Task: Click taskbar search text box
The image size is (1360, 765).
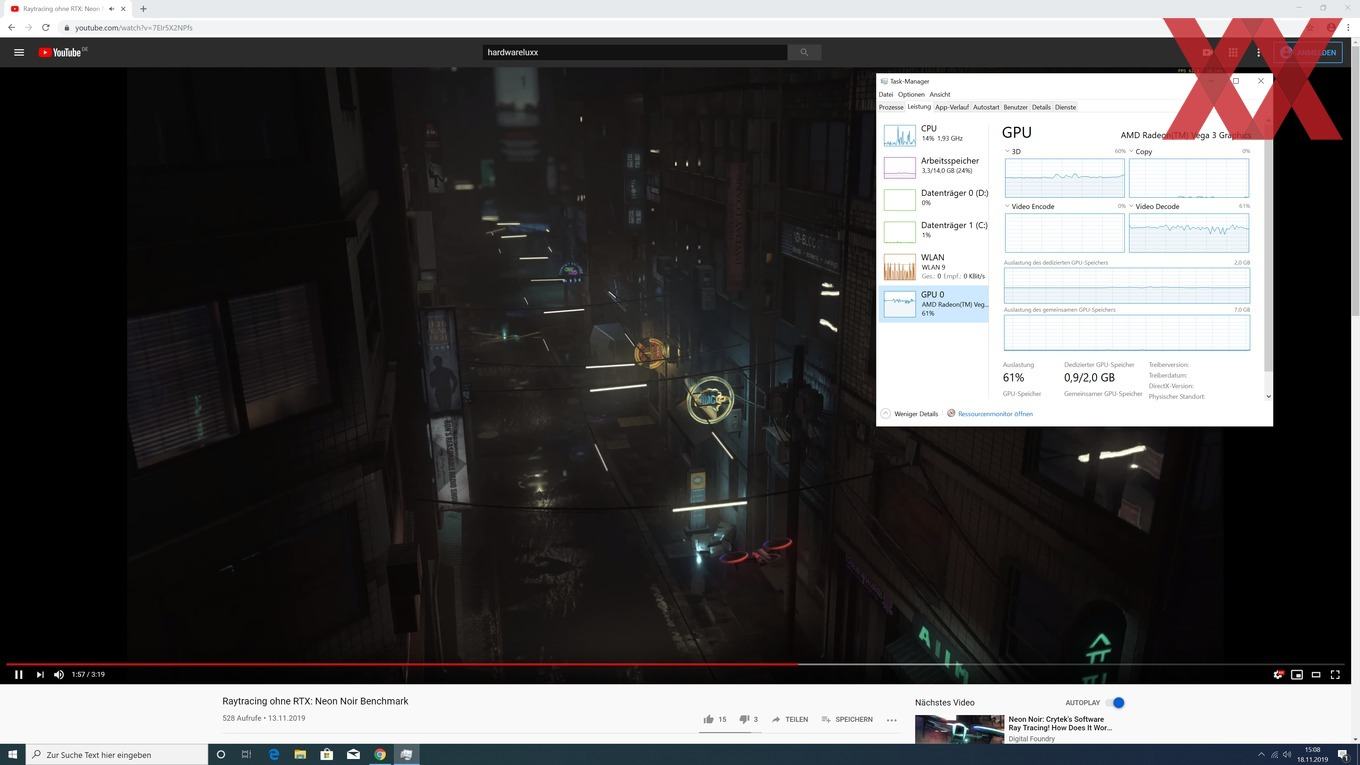Action: point(118,754)
